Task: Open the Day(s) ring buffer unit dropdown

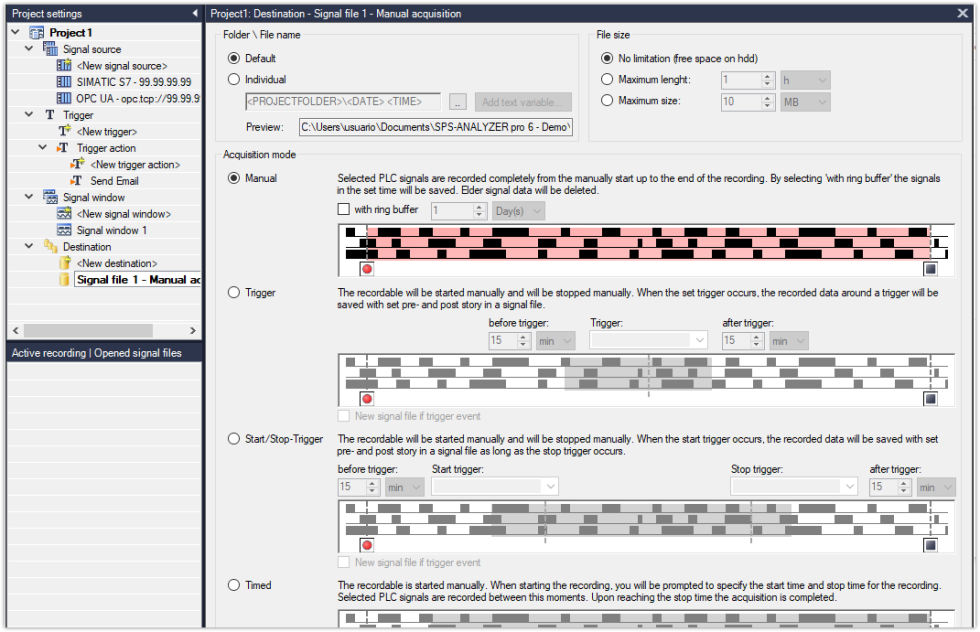Action: [x=520, y=211]
